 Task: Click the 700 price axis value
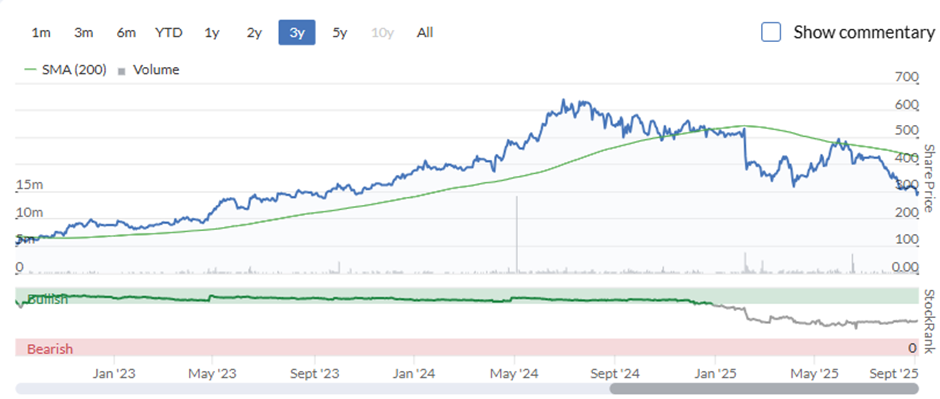coord(906,77)
